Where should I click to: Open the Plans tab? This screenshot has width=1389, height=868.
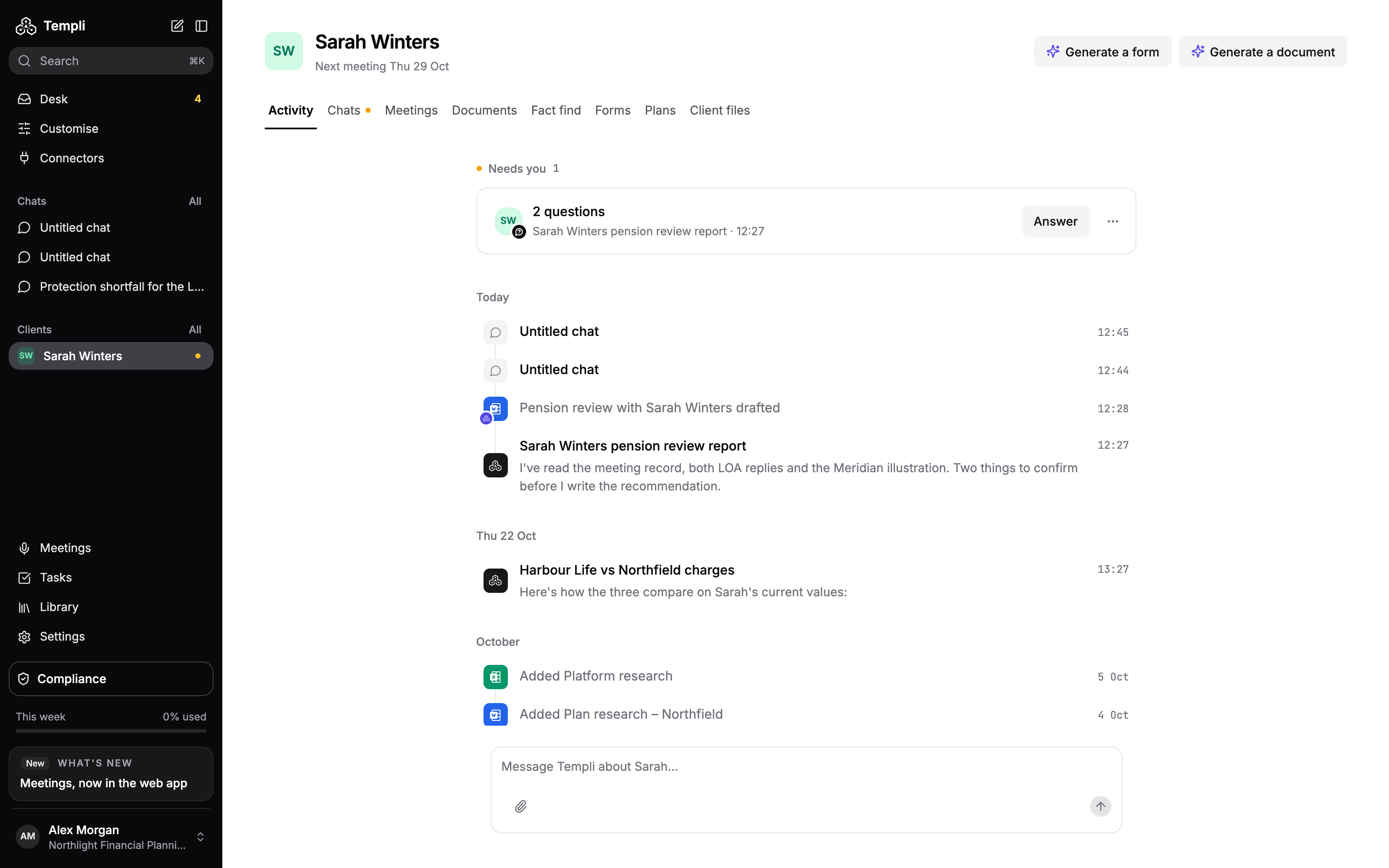[x=660, y=110]
